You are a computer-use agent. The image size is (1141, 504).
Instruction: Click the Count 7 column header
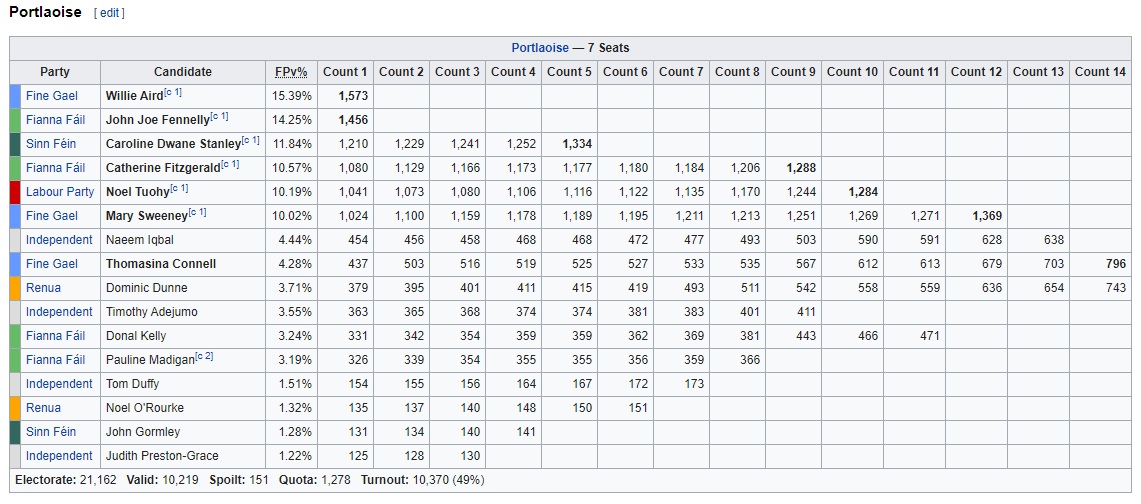pos(682,72)
